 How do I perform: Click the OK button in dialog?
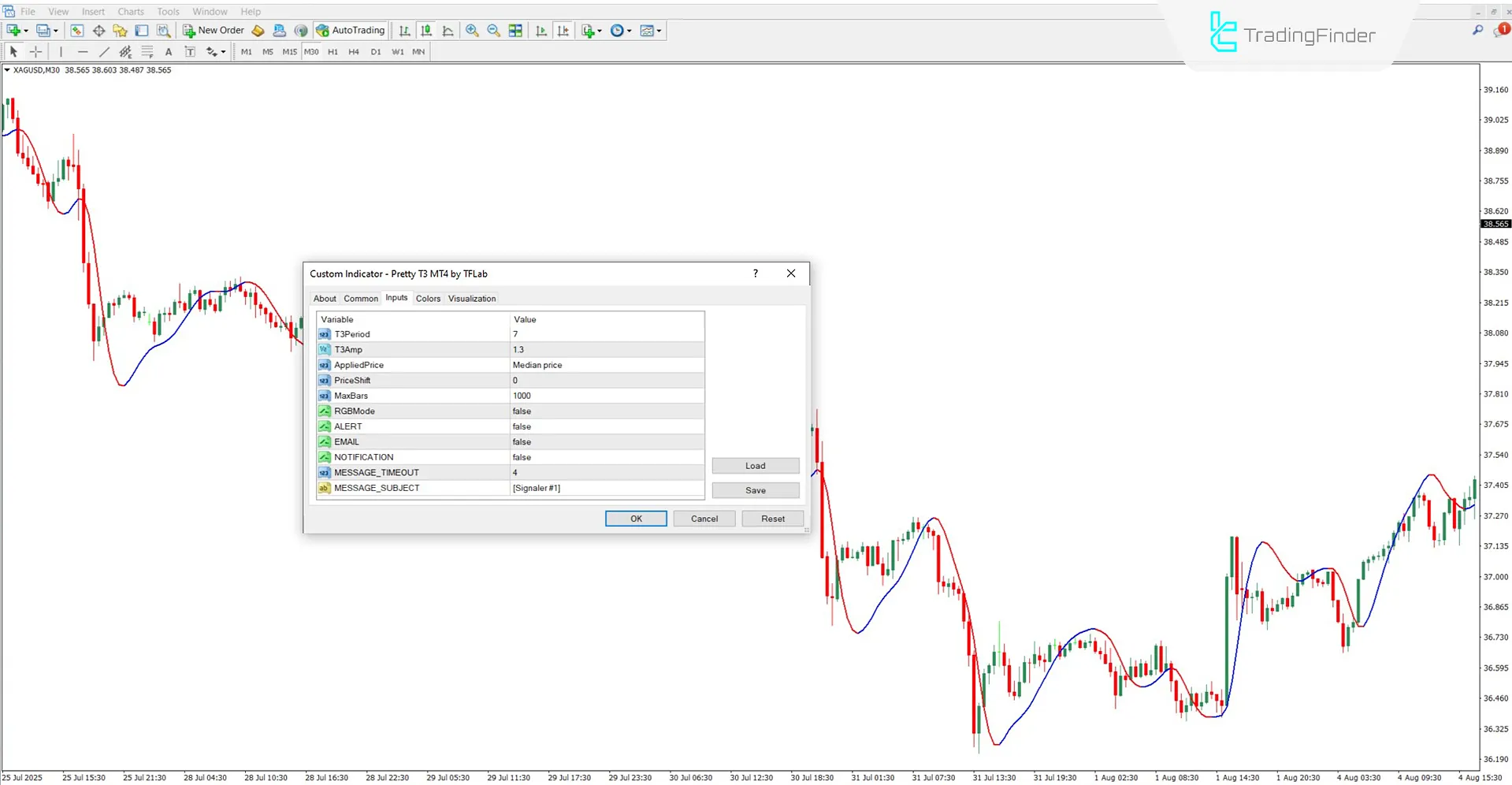click(x=636, y=519)
